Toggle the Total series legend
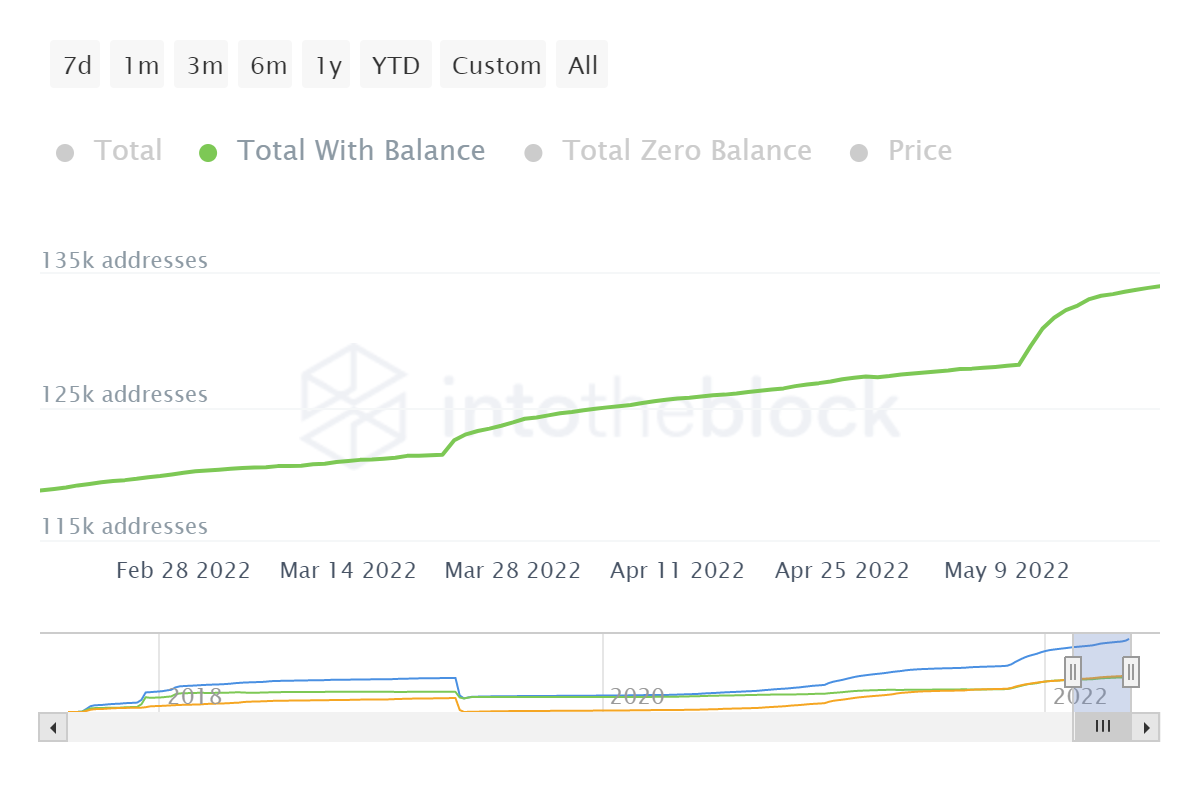 [127, 151]
